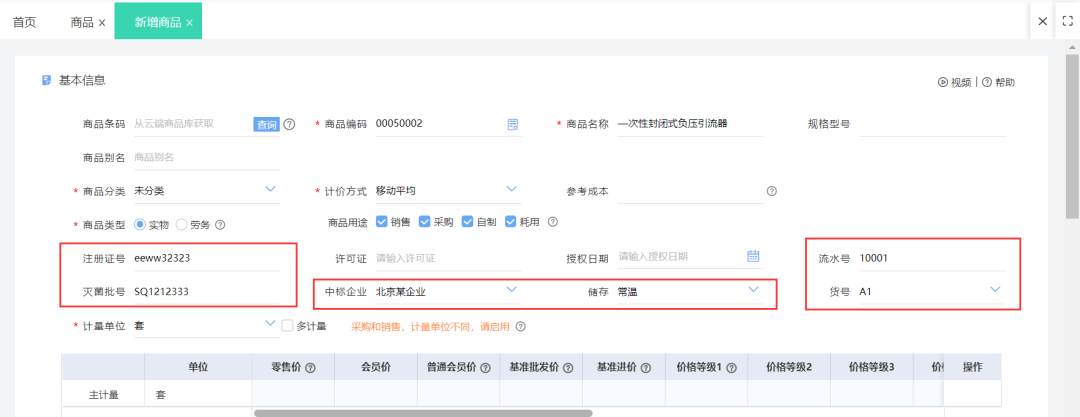This screenshot has height=417, width=1080.
Task: Select the 劳务 radio option
Action: pos(182,225)
